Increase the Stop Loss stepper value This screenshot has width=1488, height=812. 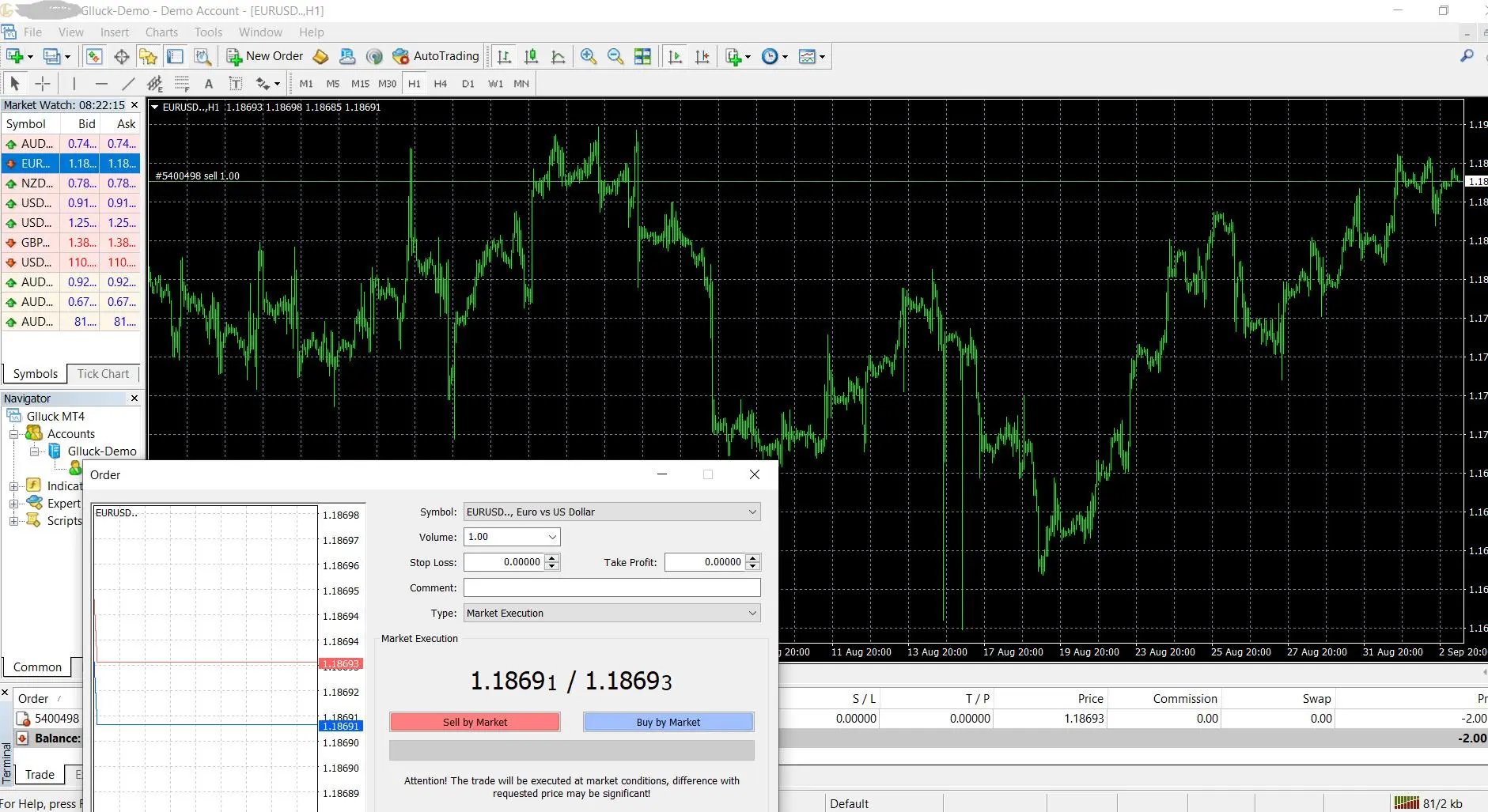coord(553,558)
